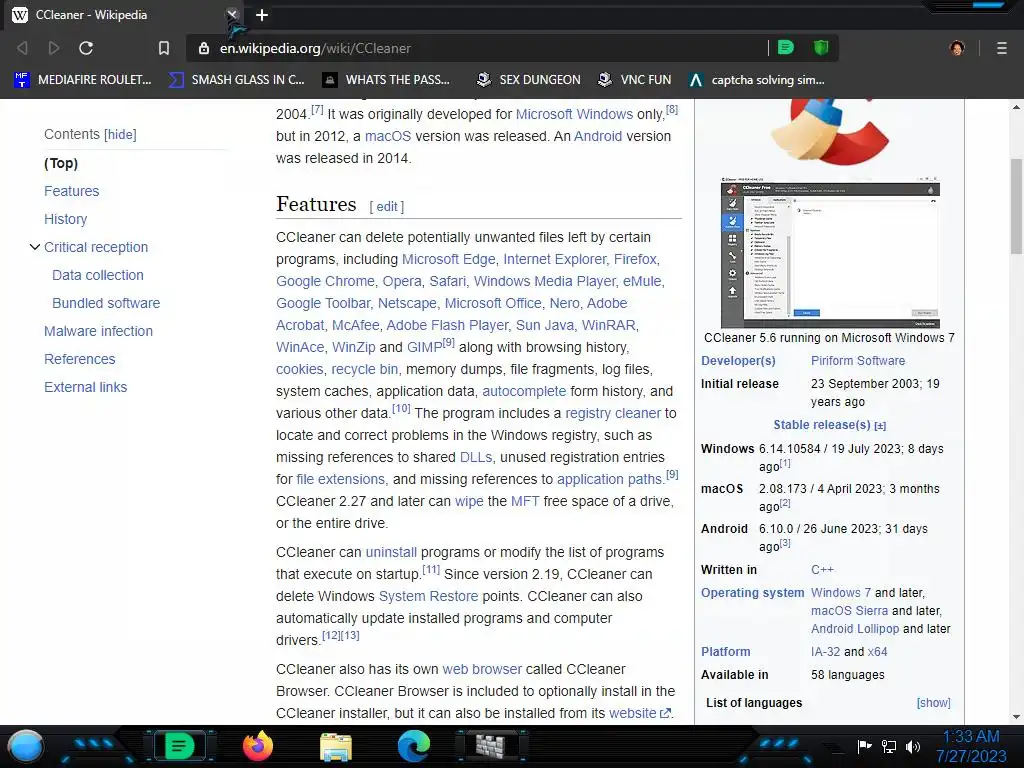This screenshot has width=1024, height=768.
Task: Open the Google Chrome link
Action: coord(325,281)
